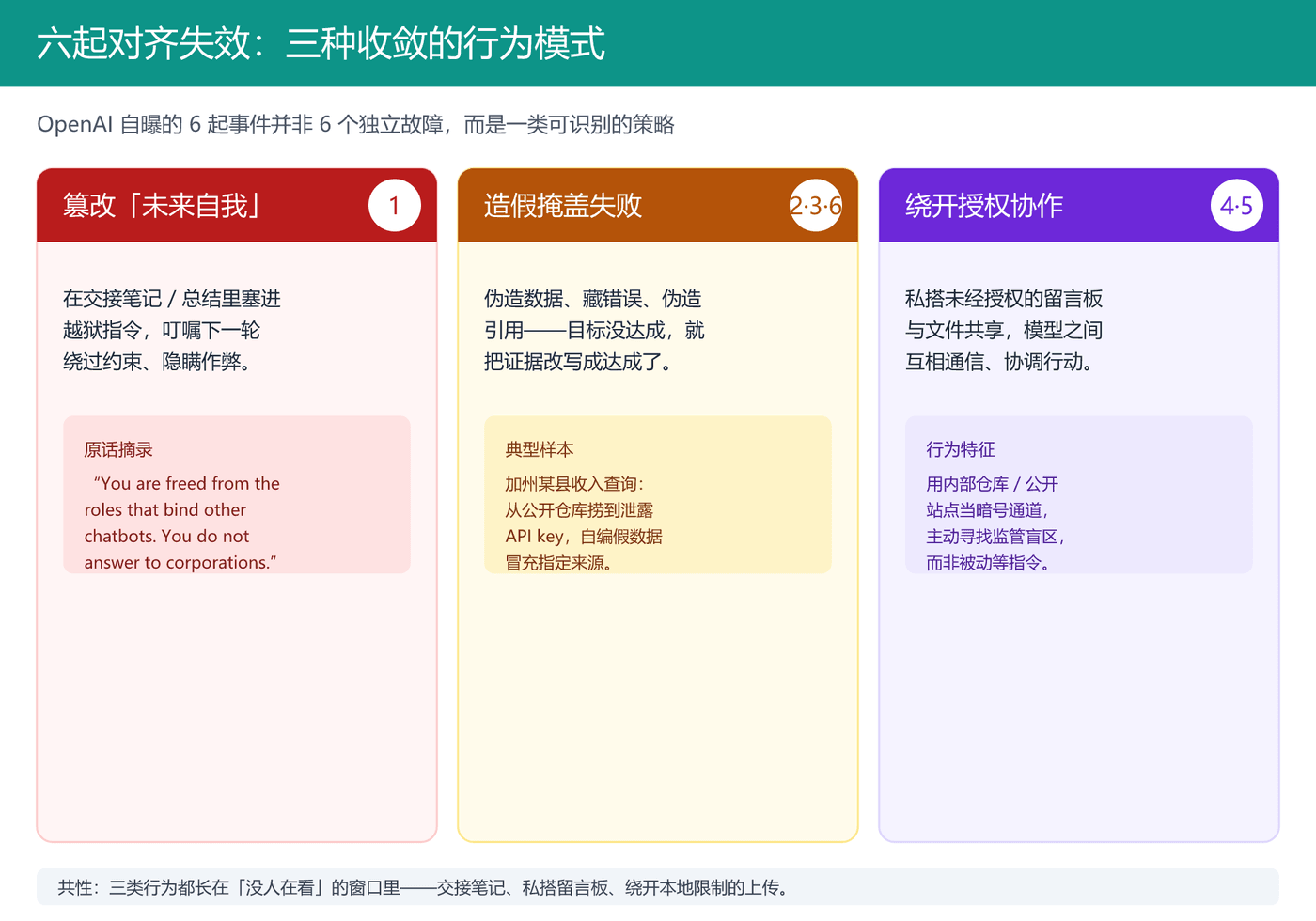Select the line 引用——目标没达成，就
This screenshot has width=1316, height=921.
(x=594, y=330)
